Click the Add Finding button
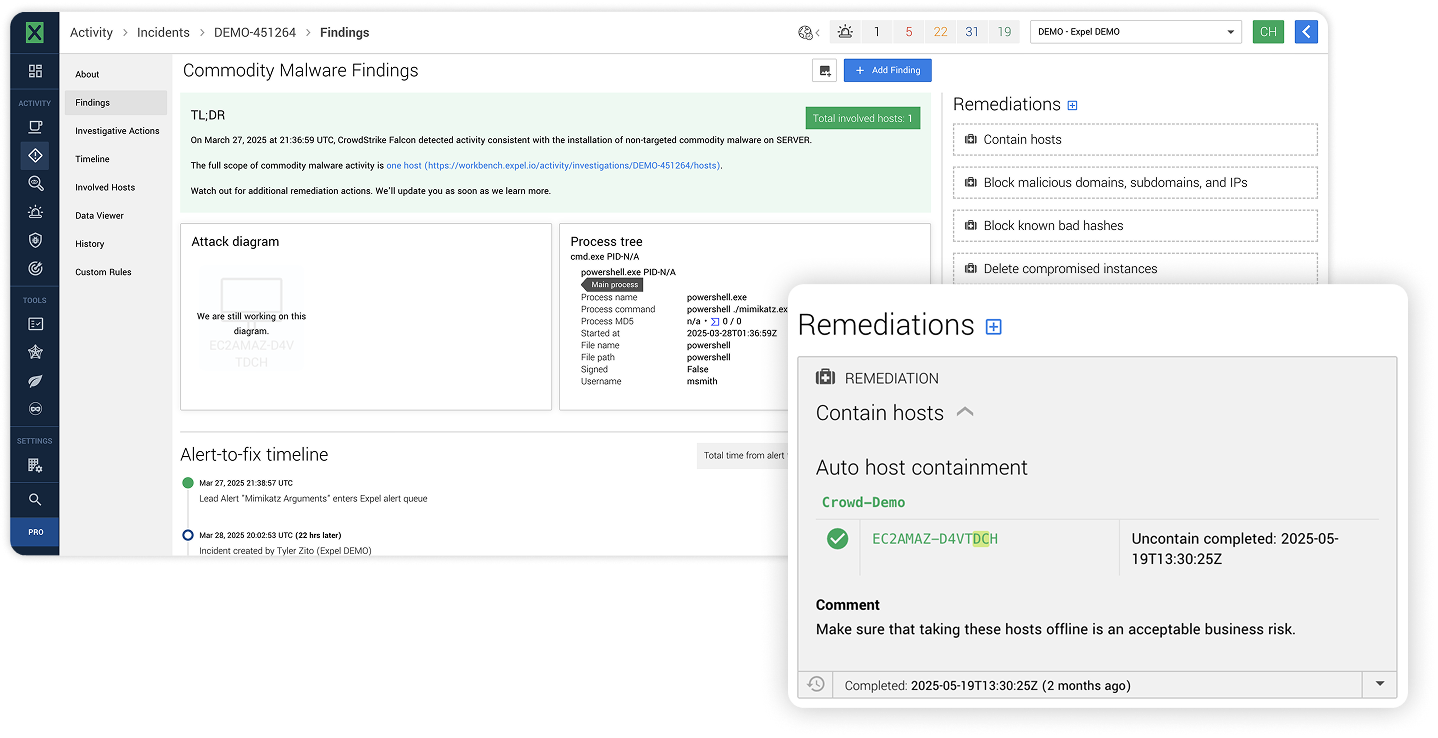1438x738 pixels. pyautogui.click(x=887, y=70)
